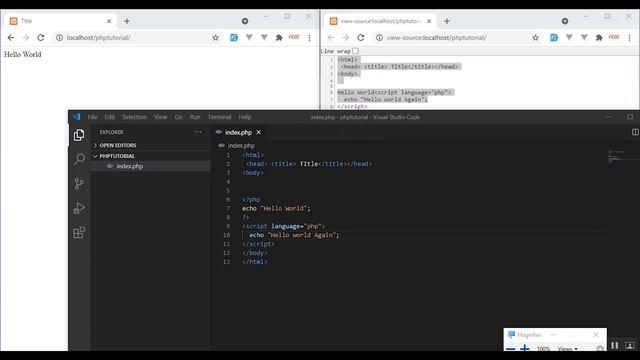Click the code minimap in VS Code
This screenshot has width=640, height=360.
[x=622, y=156]
